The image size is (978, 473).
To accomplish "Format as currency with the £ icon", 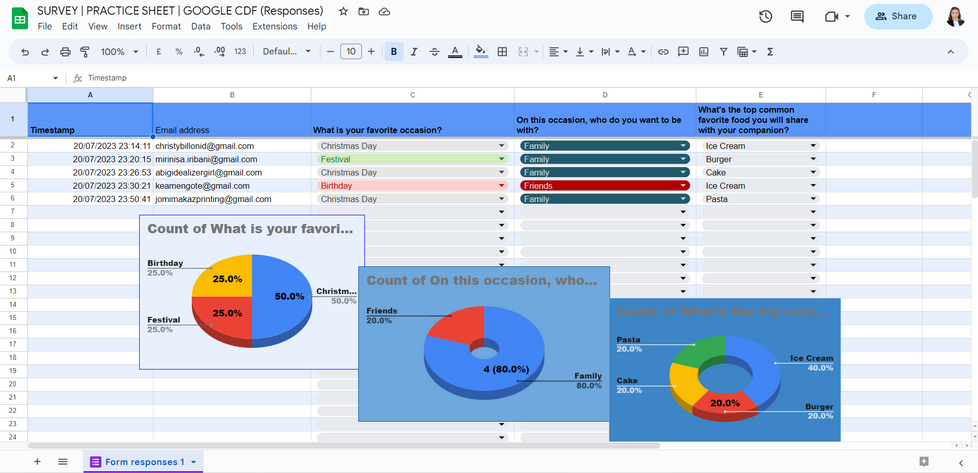I will (x=158, y=52).
